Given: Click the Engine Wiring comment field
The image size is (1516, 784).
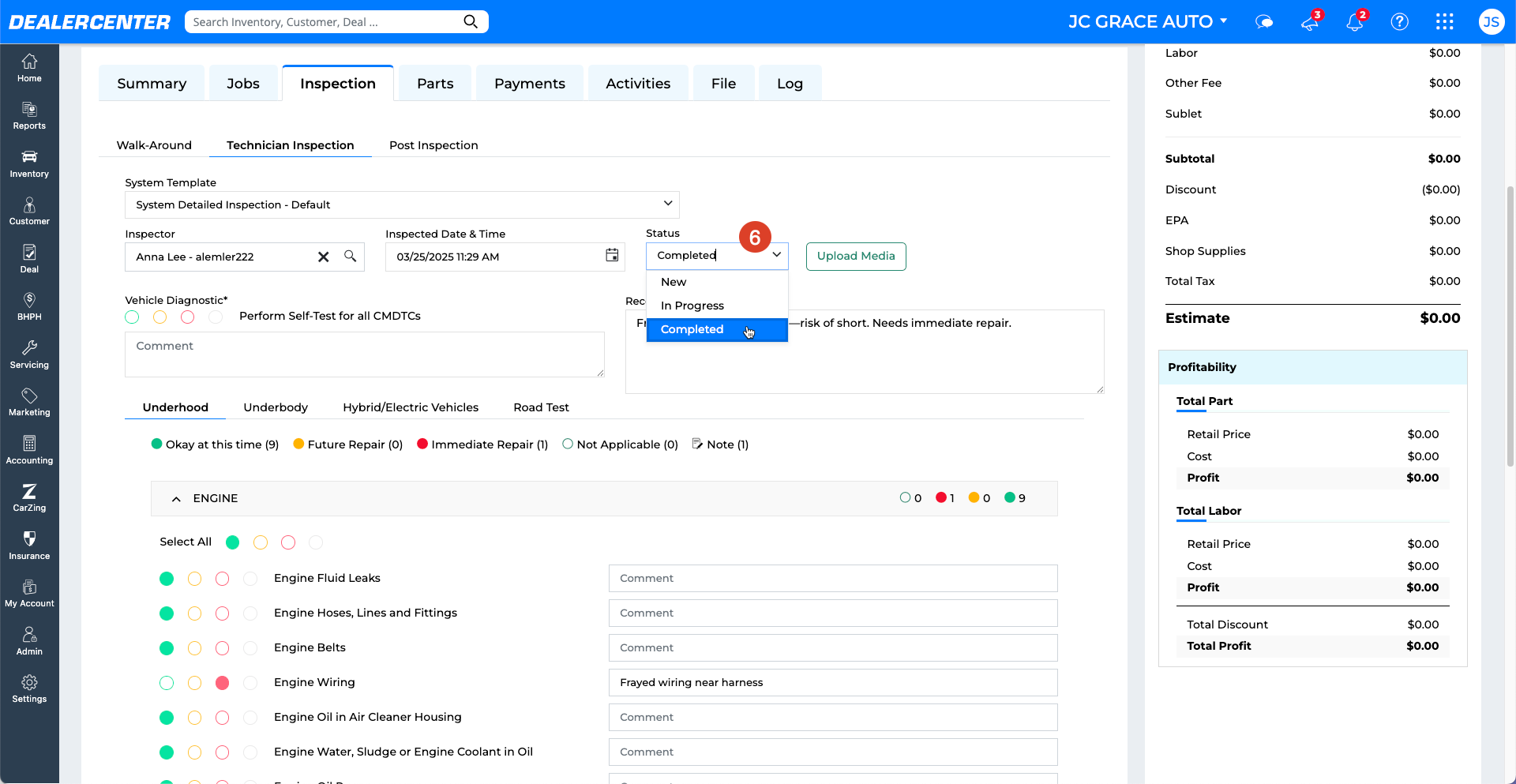Looking at the screenshot, I should pyautogui.click(x=833, y=683).
